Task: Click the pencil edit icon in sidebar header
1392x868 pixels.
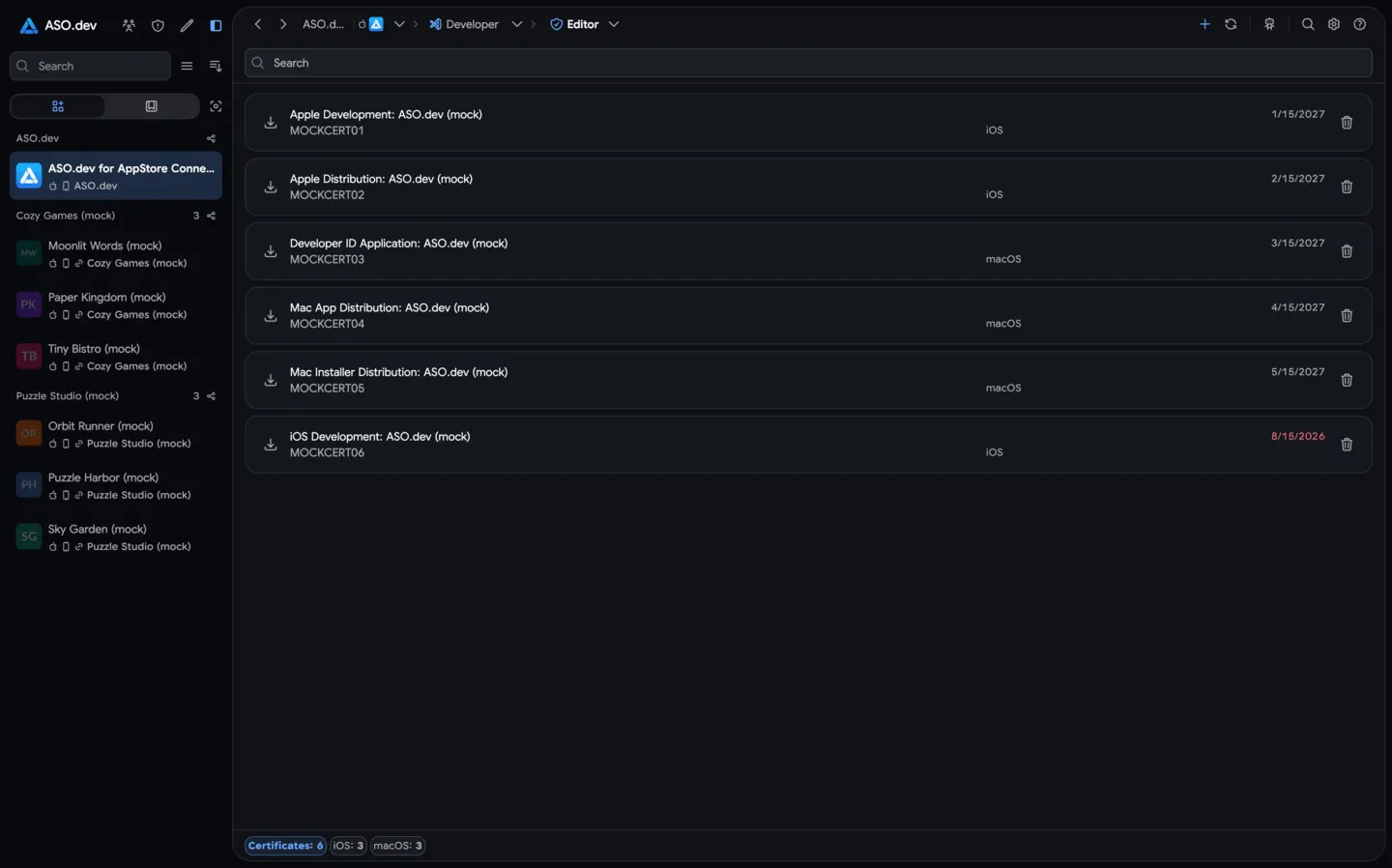Action: tap(187, 25)
